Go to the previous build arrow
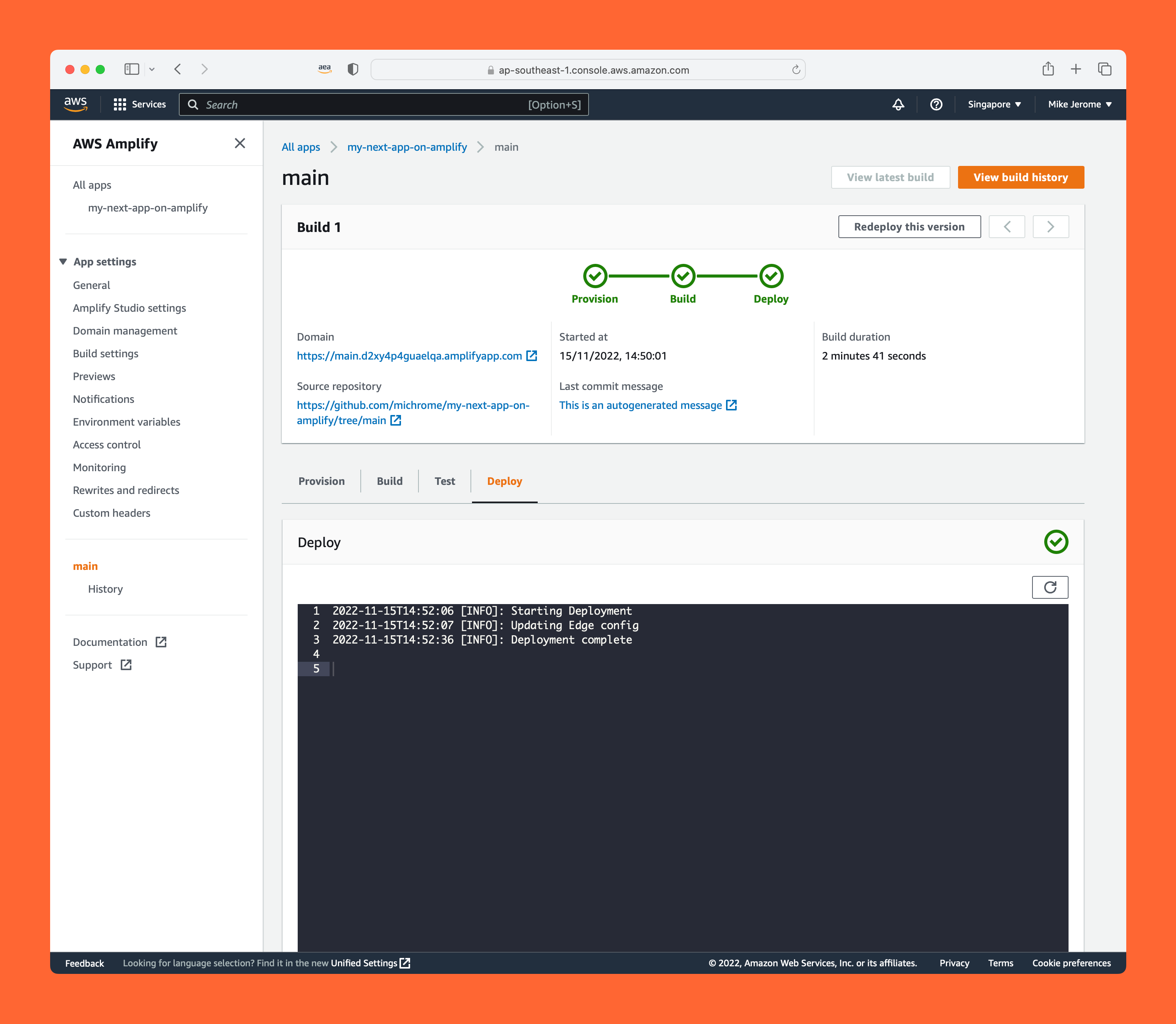Image resolution: width=1176 pixels, height=1024 pixels. click(x=1007, y=227)
